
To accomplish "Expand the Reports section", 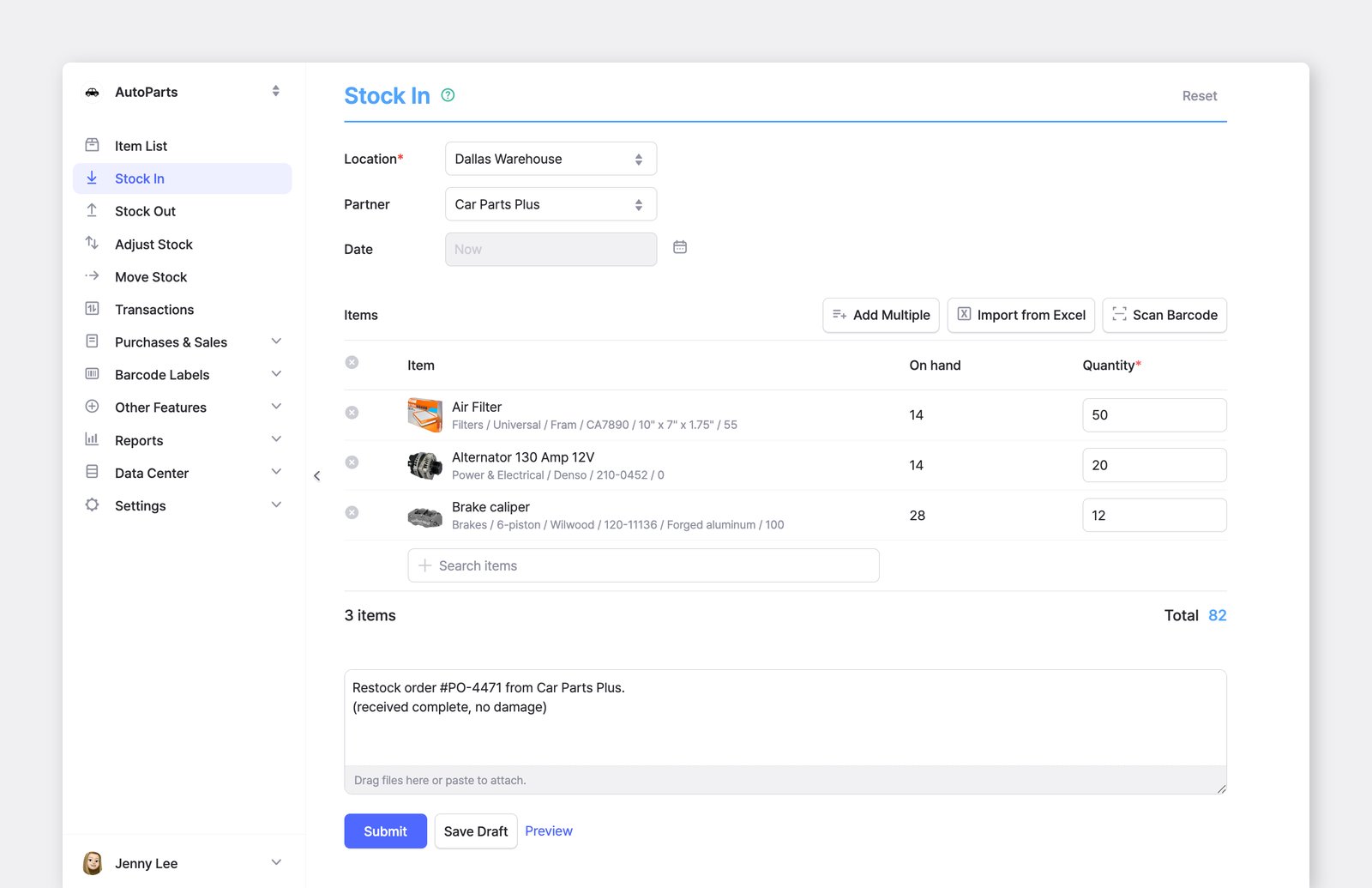I will [x=183, y=440].
